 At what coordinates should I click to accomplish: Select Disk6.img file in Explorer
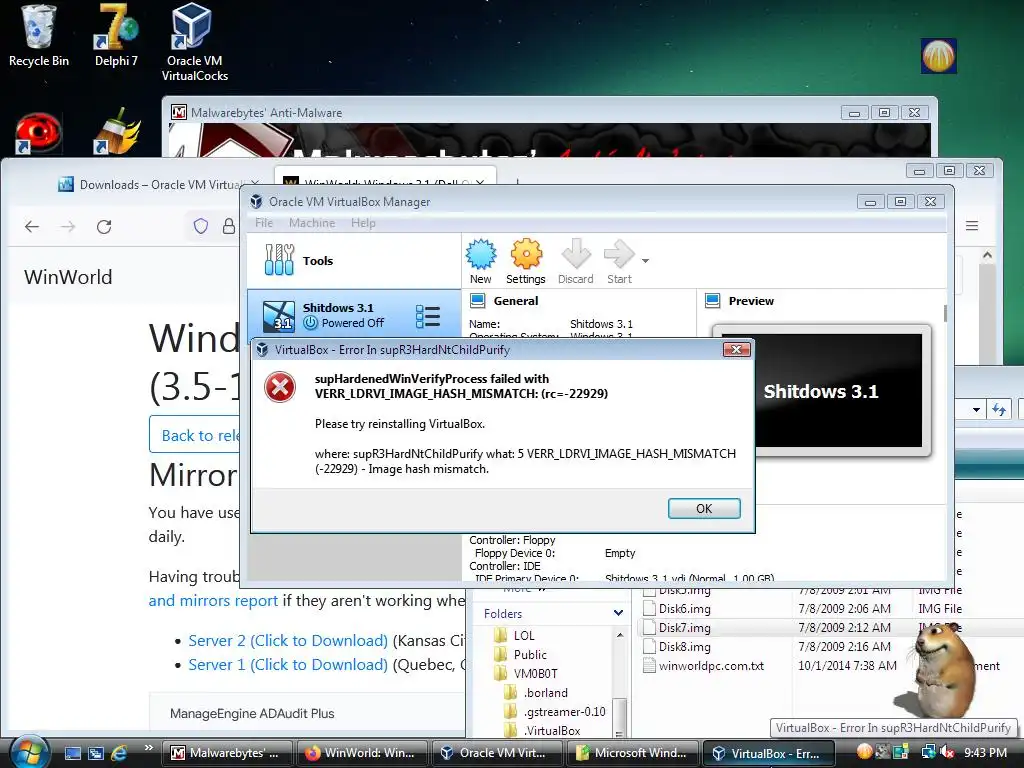[x=684, y=609]
